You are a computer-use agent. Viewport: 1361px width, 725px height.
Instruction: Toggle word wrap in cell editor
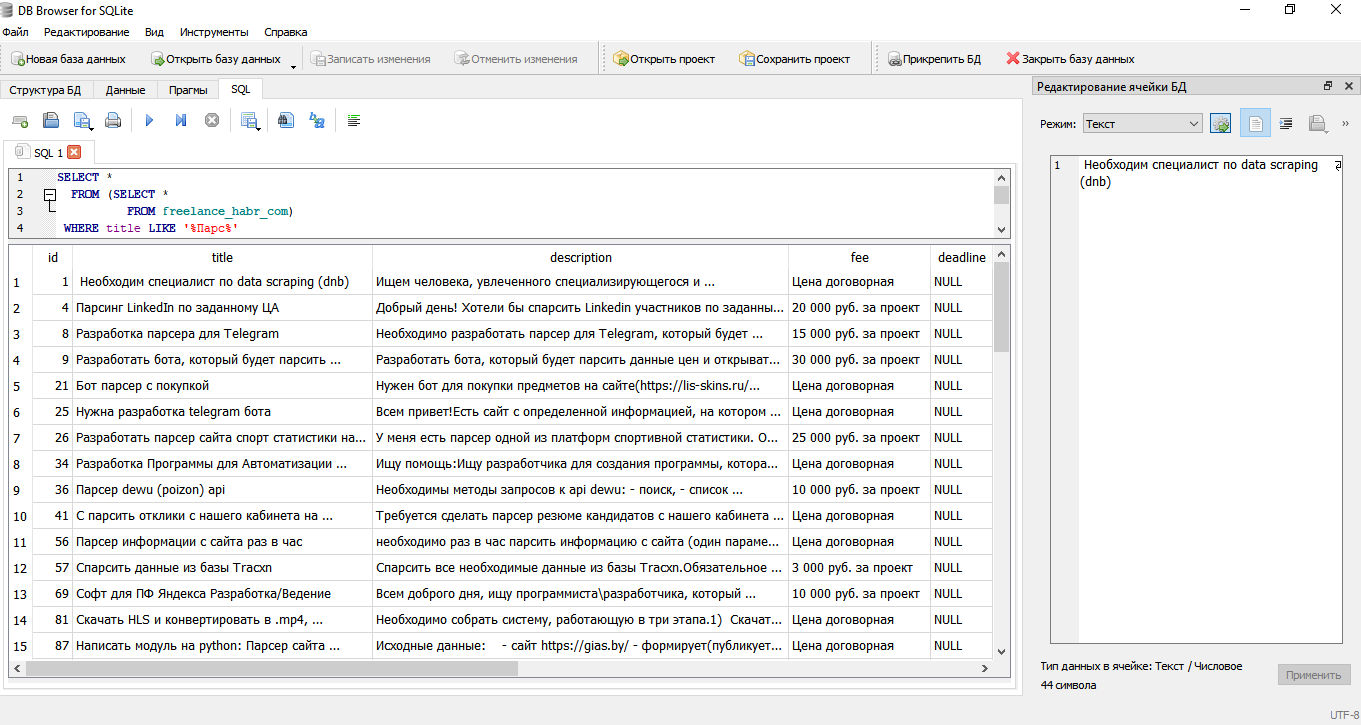(1285, 122)
